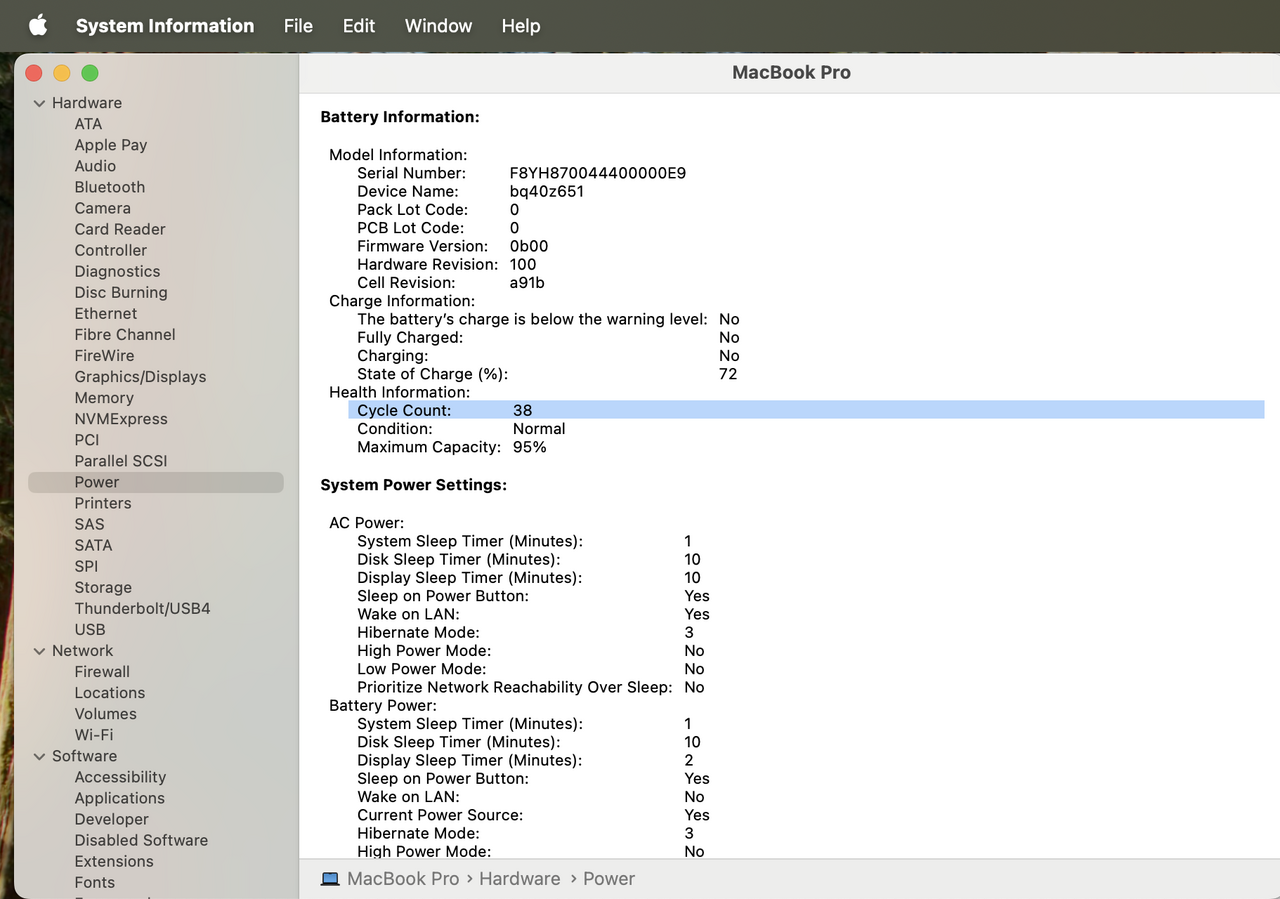
Task: Select Fonts under Software
Action: pyautogui.click(x=95, y=882)
